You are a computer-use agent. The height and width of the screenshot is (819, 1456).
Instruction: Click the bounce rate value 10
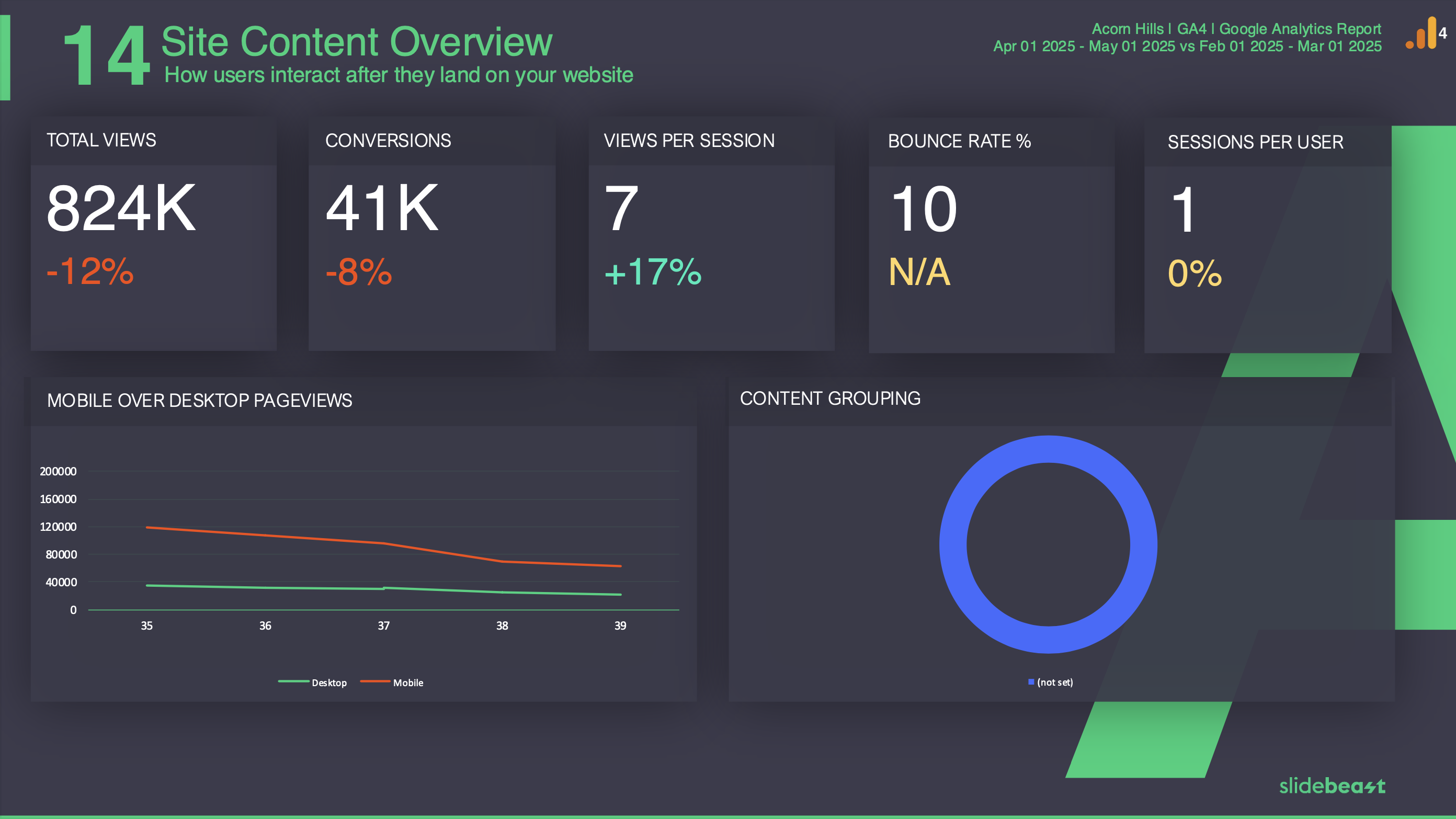click(924, 209)
